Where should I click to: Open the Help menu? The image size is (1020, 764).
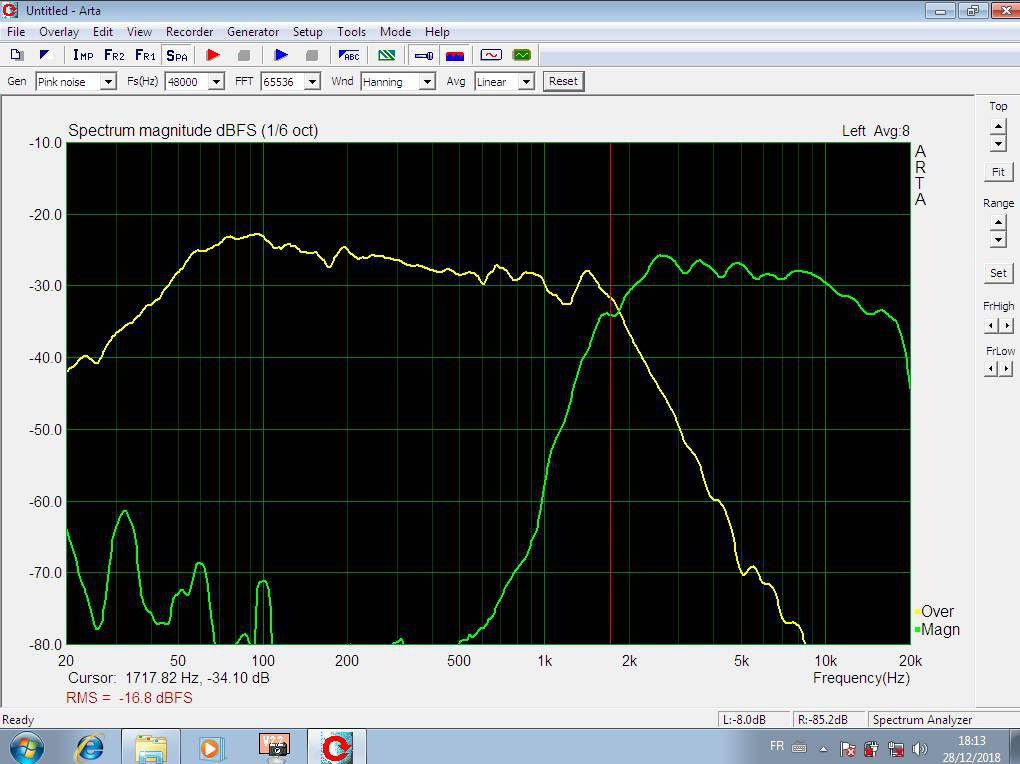[437, 32]
